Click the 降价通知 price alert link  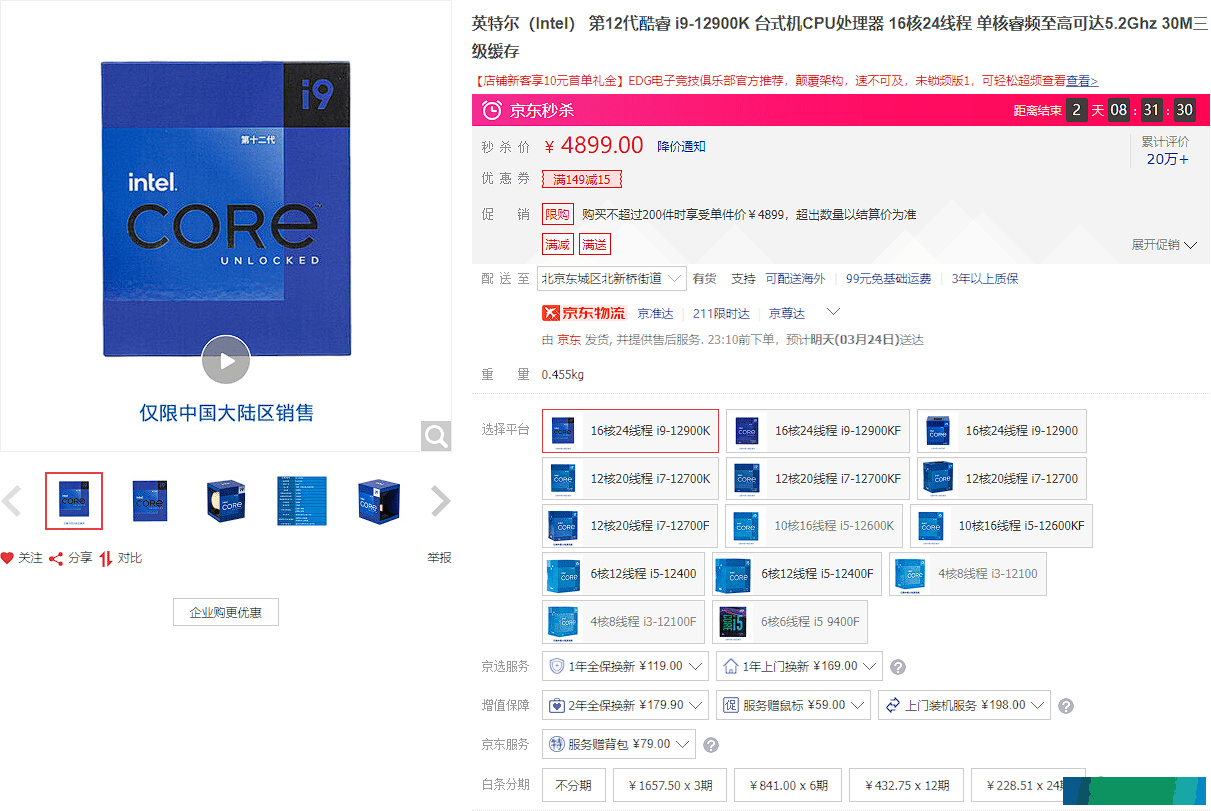[x=681, y=146]
